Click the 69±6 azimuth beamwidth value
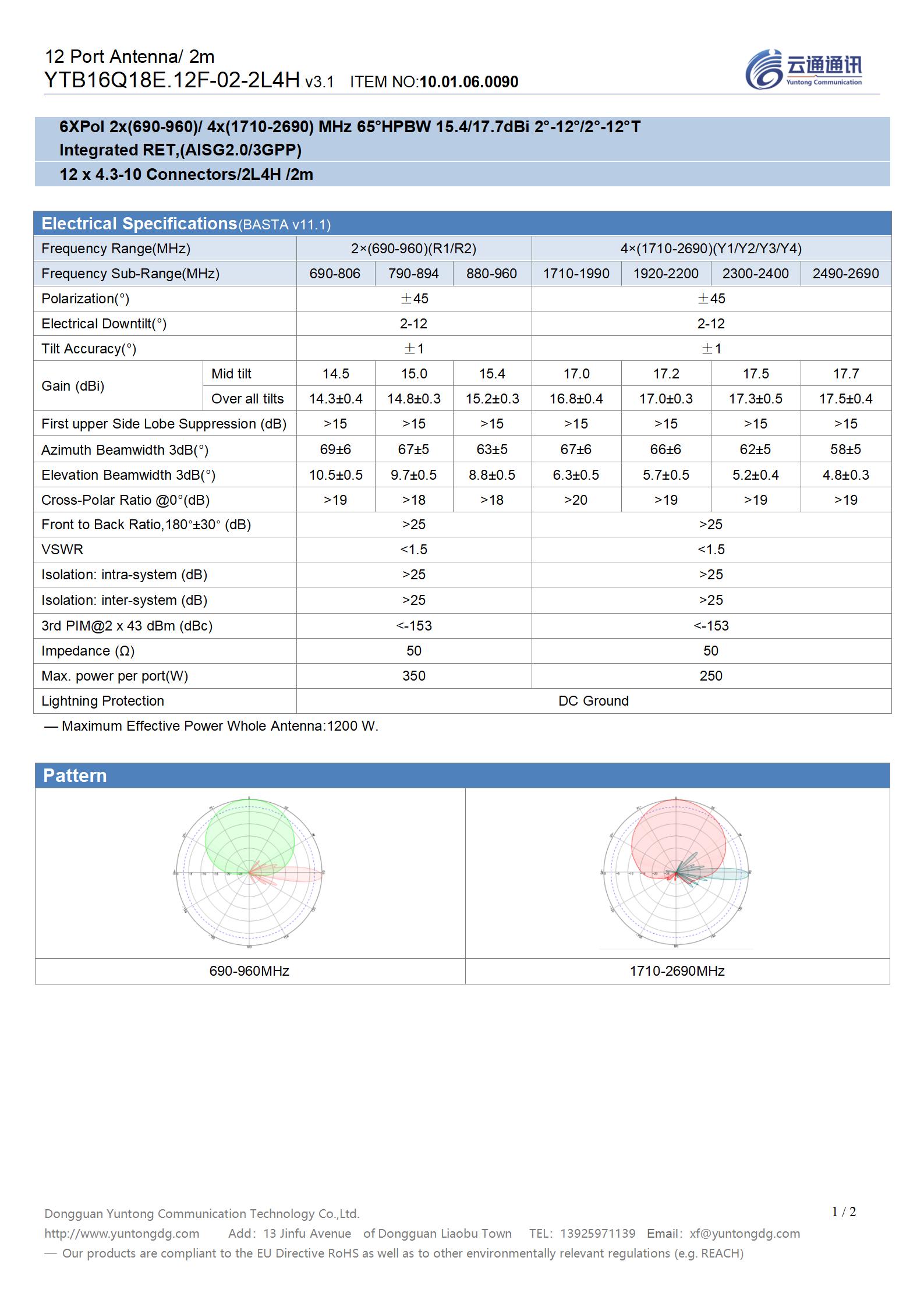This screenshot has width=924, height=1307. click(x=335, y=449)
